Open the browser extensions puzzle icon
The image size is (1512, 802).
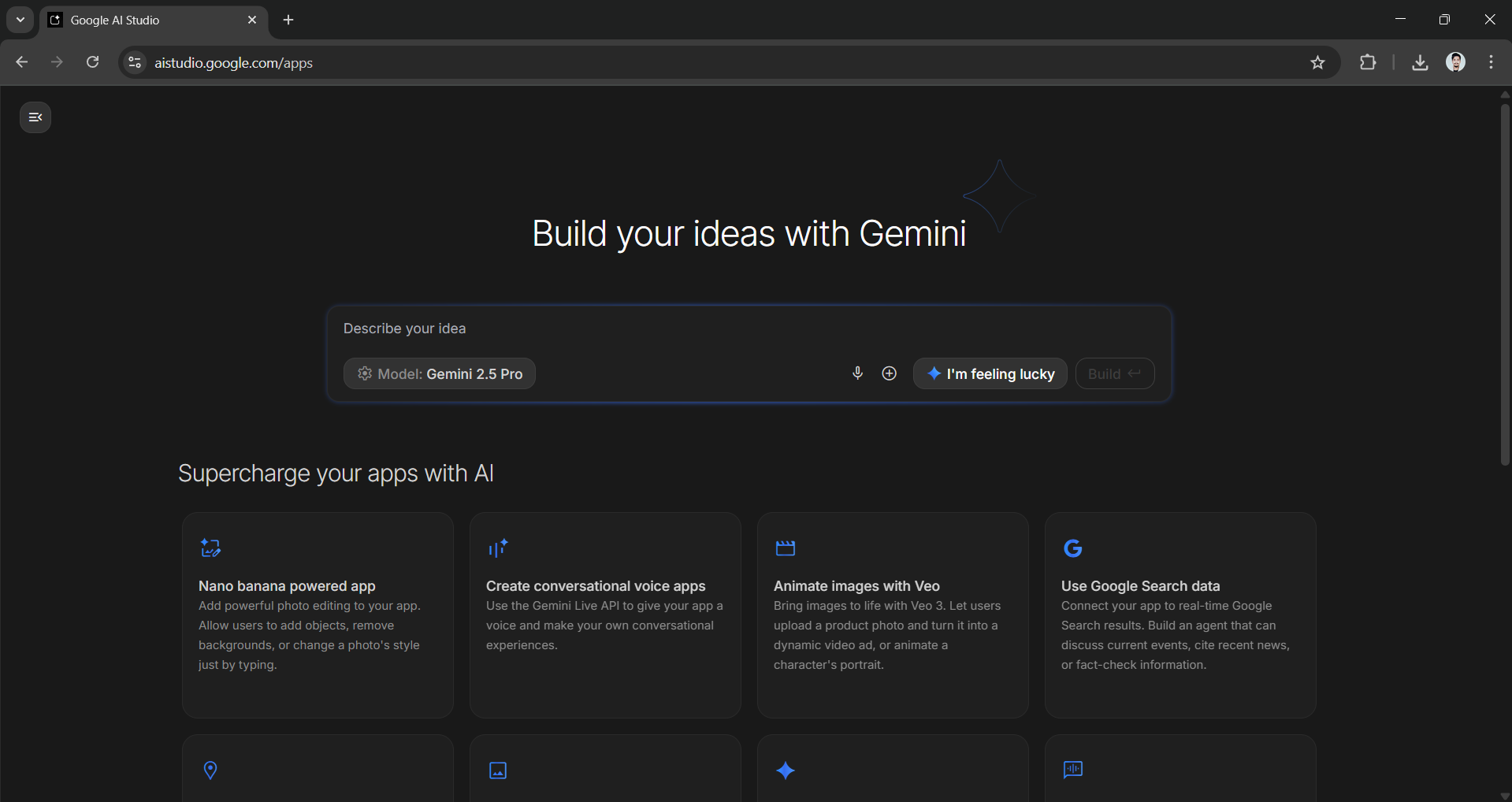(1368, 63)
